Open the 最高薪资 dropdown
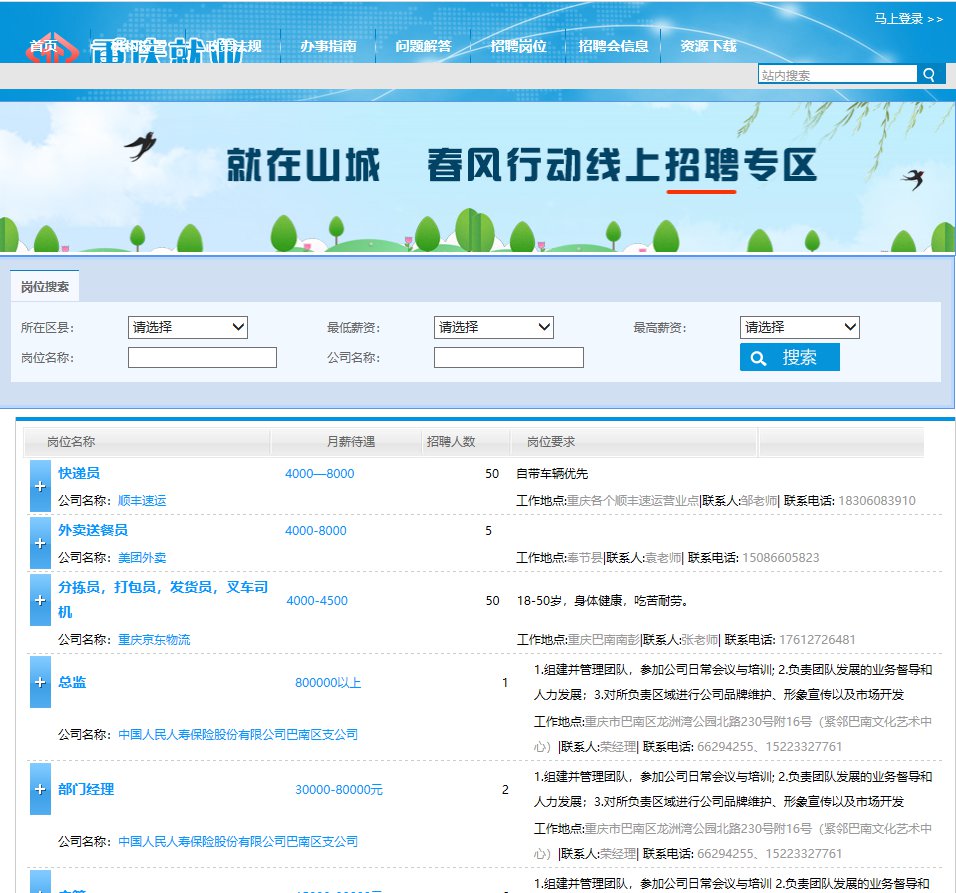 tap(799, 327)
